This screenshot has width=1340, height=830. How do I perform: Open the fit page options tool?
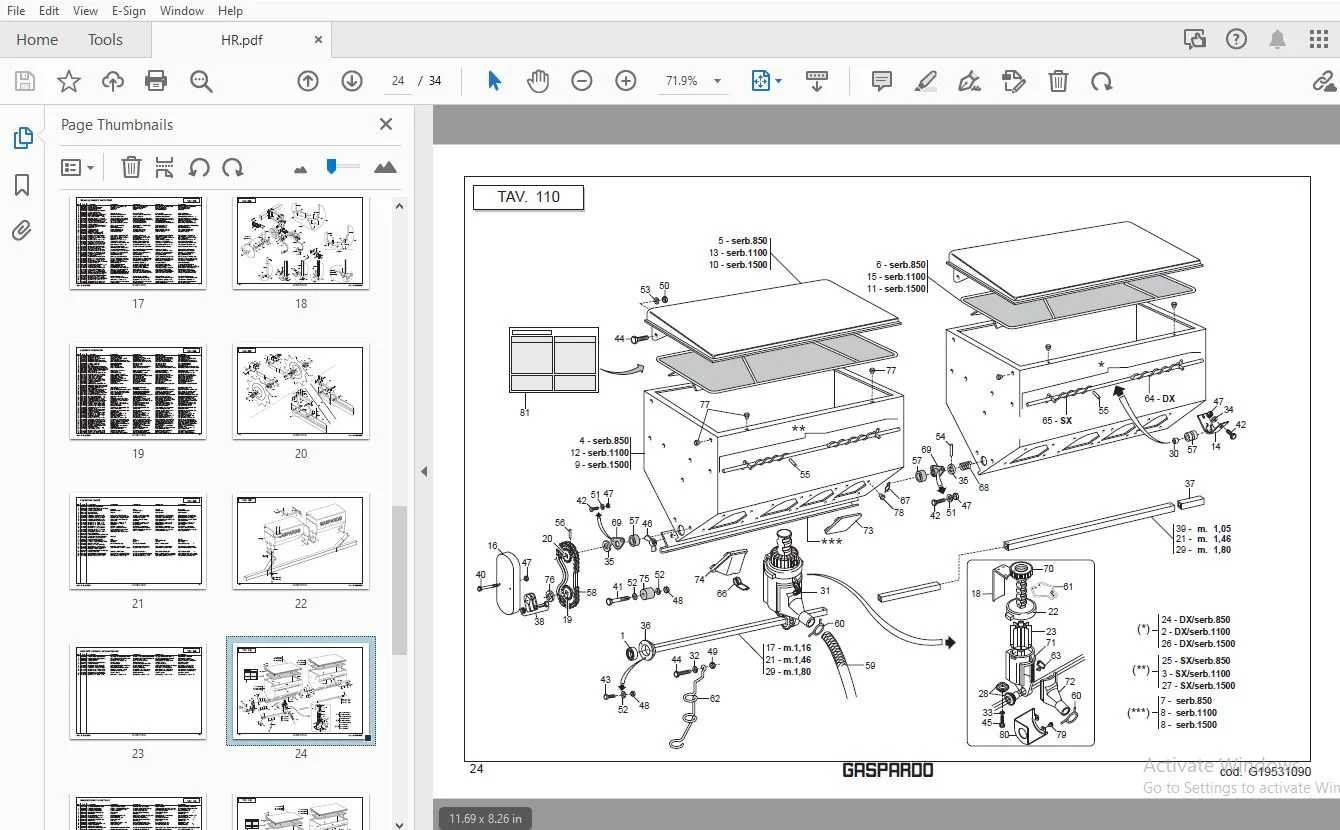(x=766, y=81)
